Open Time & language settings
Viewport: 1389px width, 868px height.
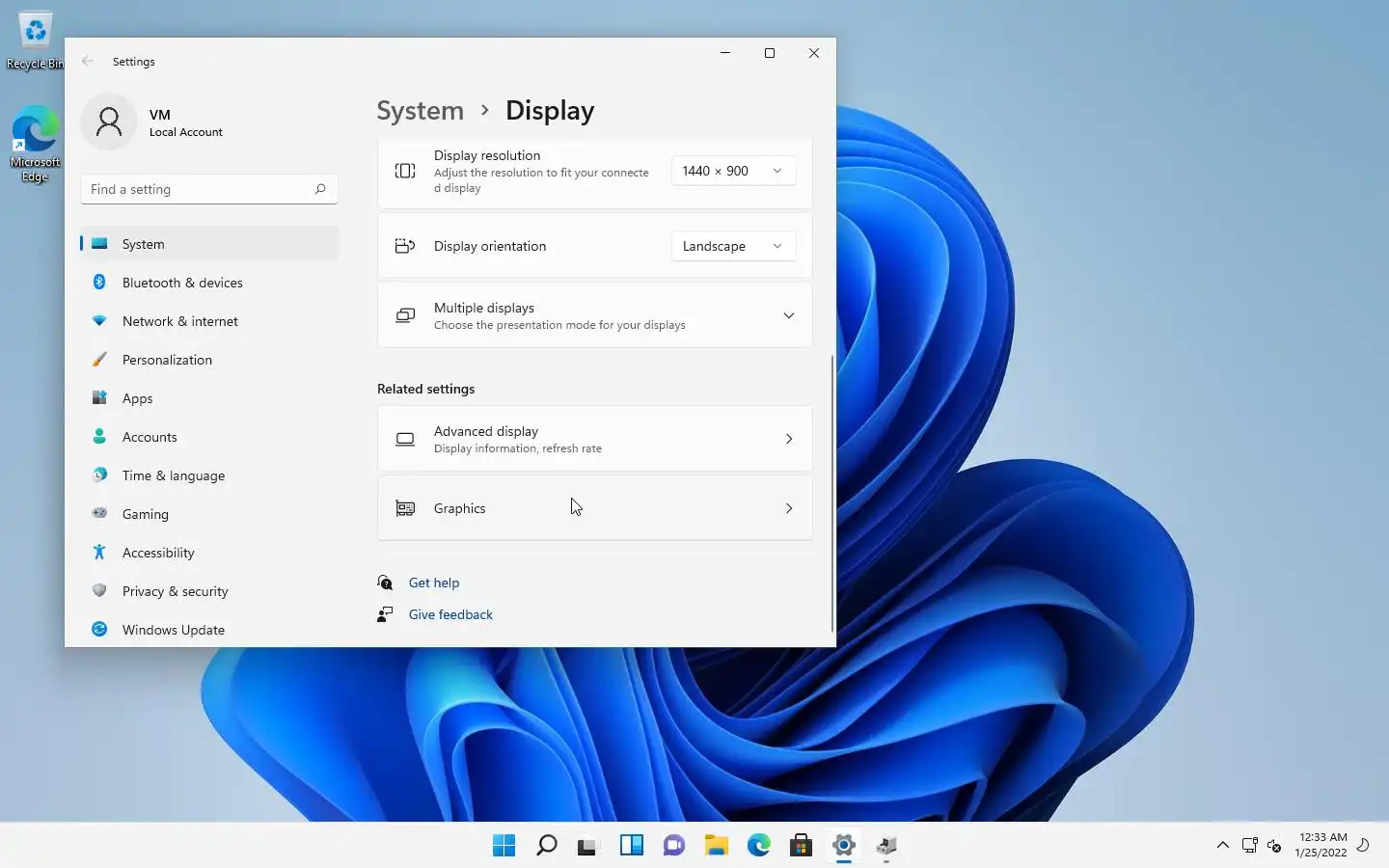tap(209, 475)
